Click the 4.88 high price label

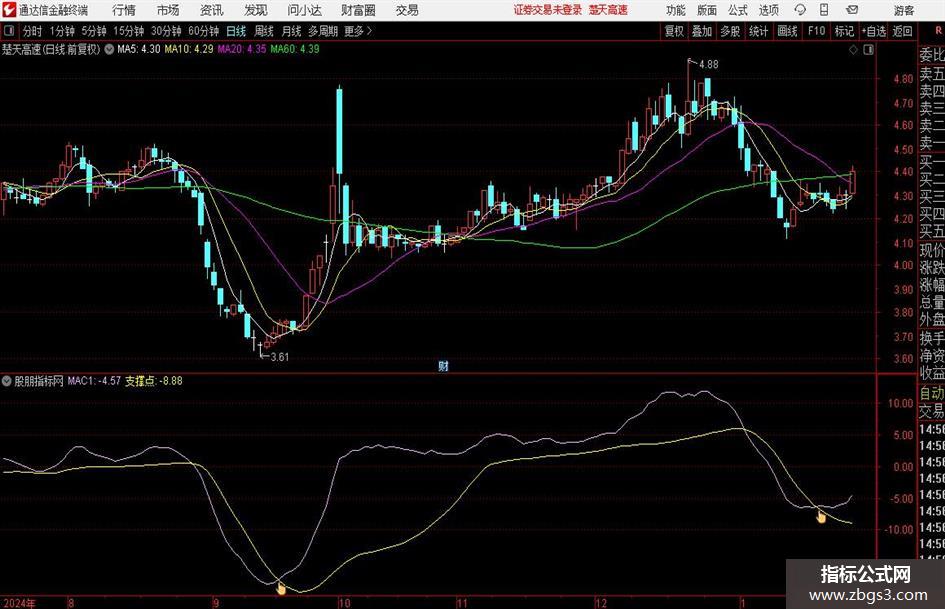(708, 65)
